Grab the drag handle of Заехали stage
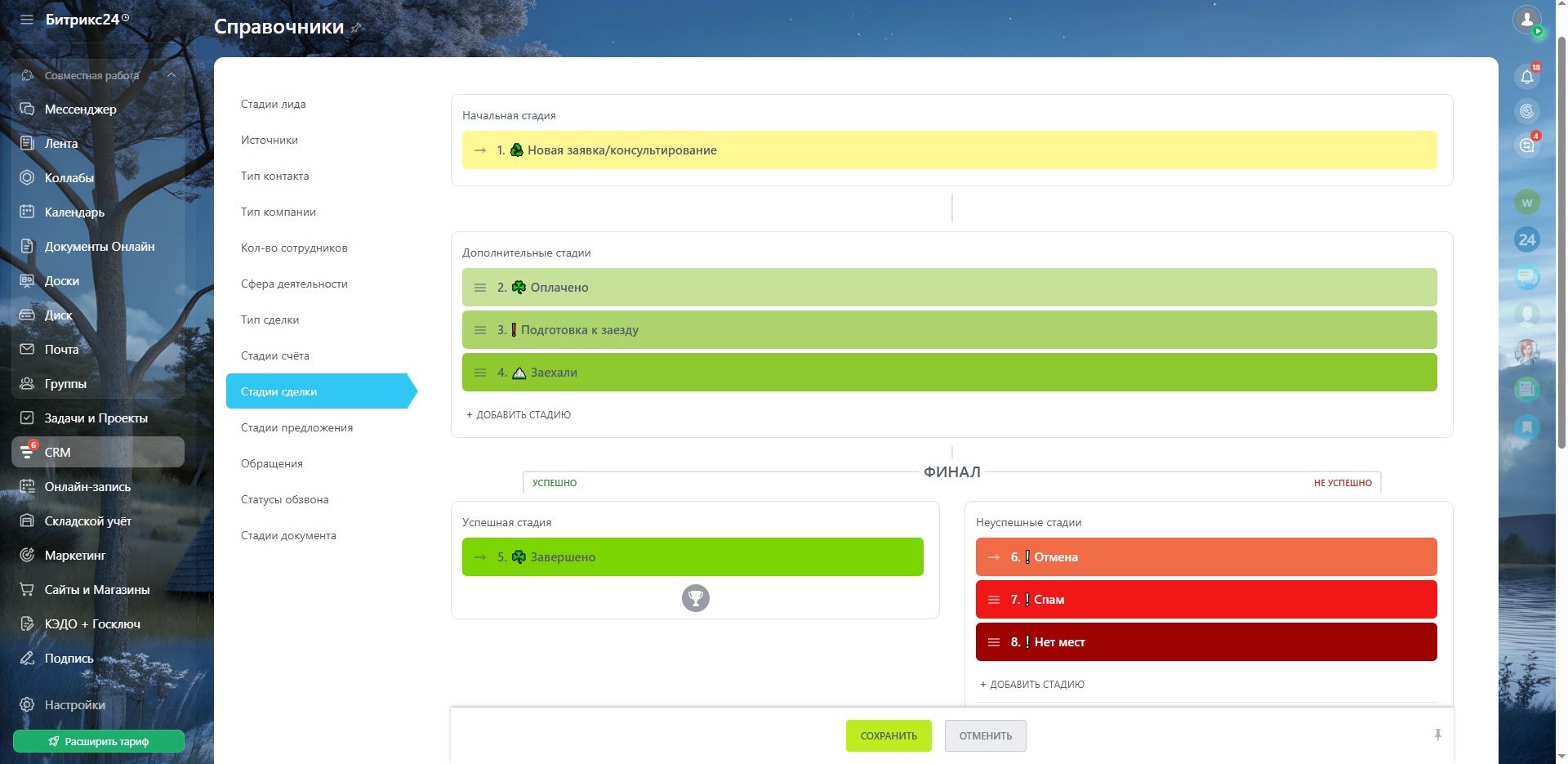This screenshot has height=764, width=1568. pyautogui.click(x=480, y=373)
